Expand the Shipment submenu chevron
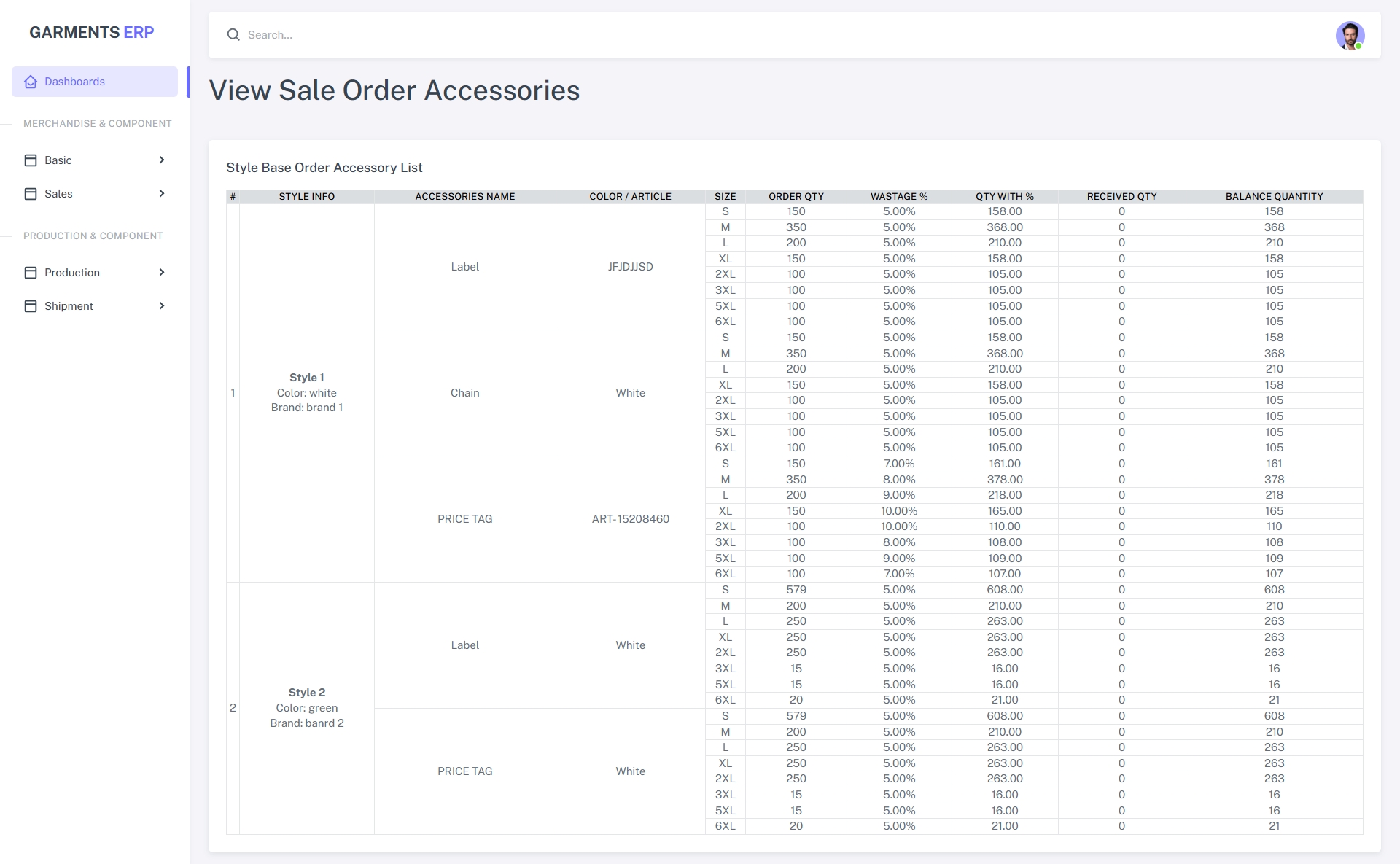 point(162,306)
